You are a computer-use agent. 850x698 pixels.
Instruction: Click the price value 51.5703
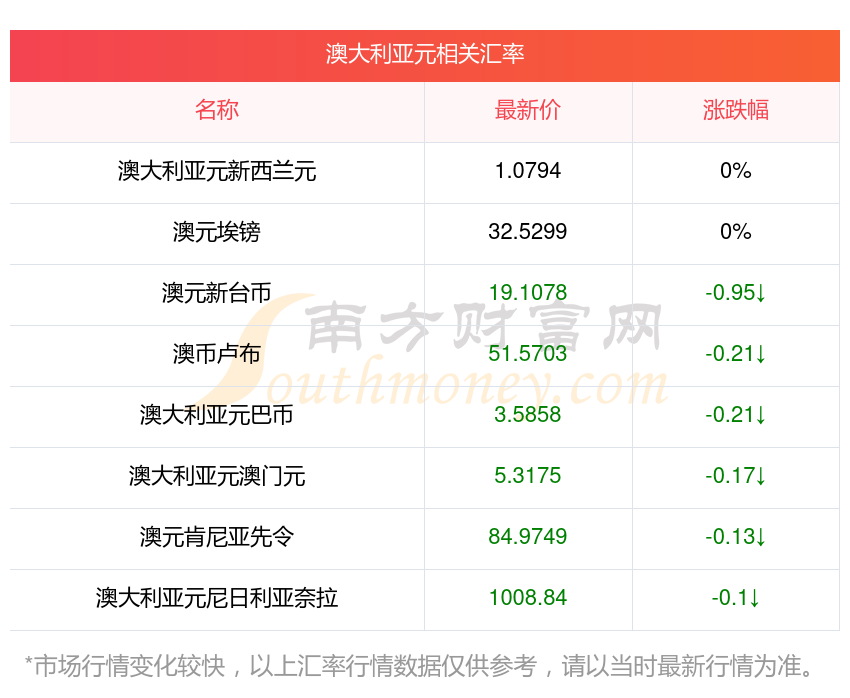pos(527,354)
